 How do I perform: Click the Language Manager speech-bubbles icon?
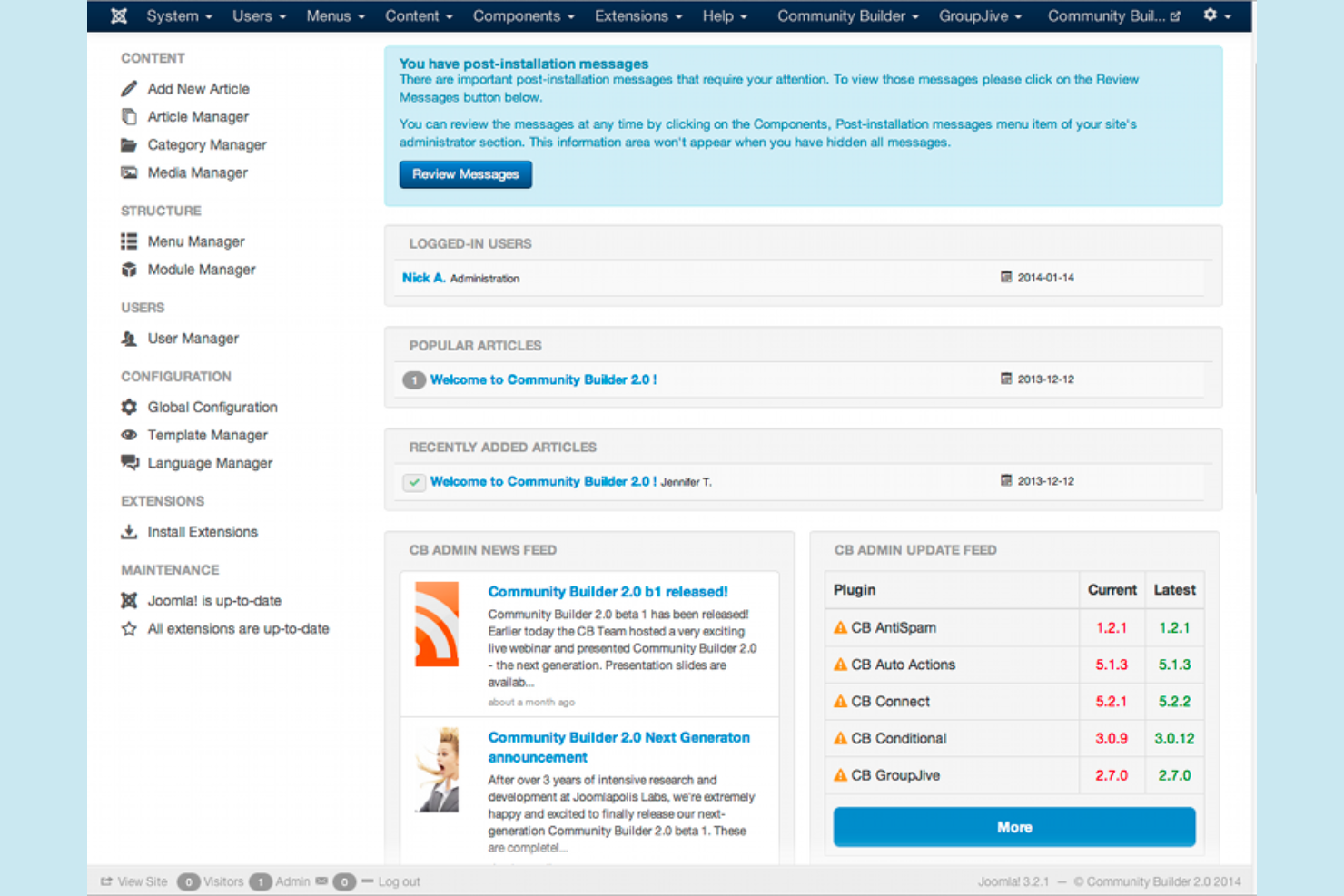tap(129, 463)
